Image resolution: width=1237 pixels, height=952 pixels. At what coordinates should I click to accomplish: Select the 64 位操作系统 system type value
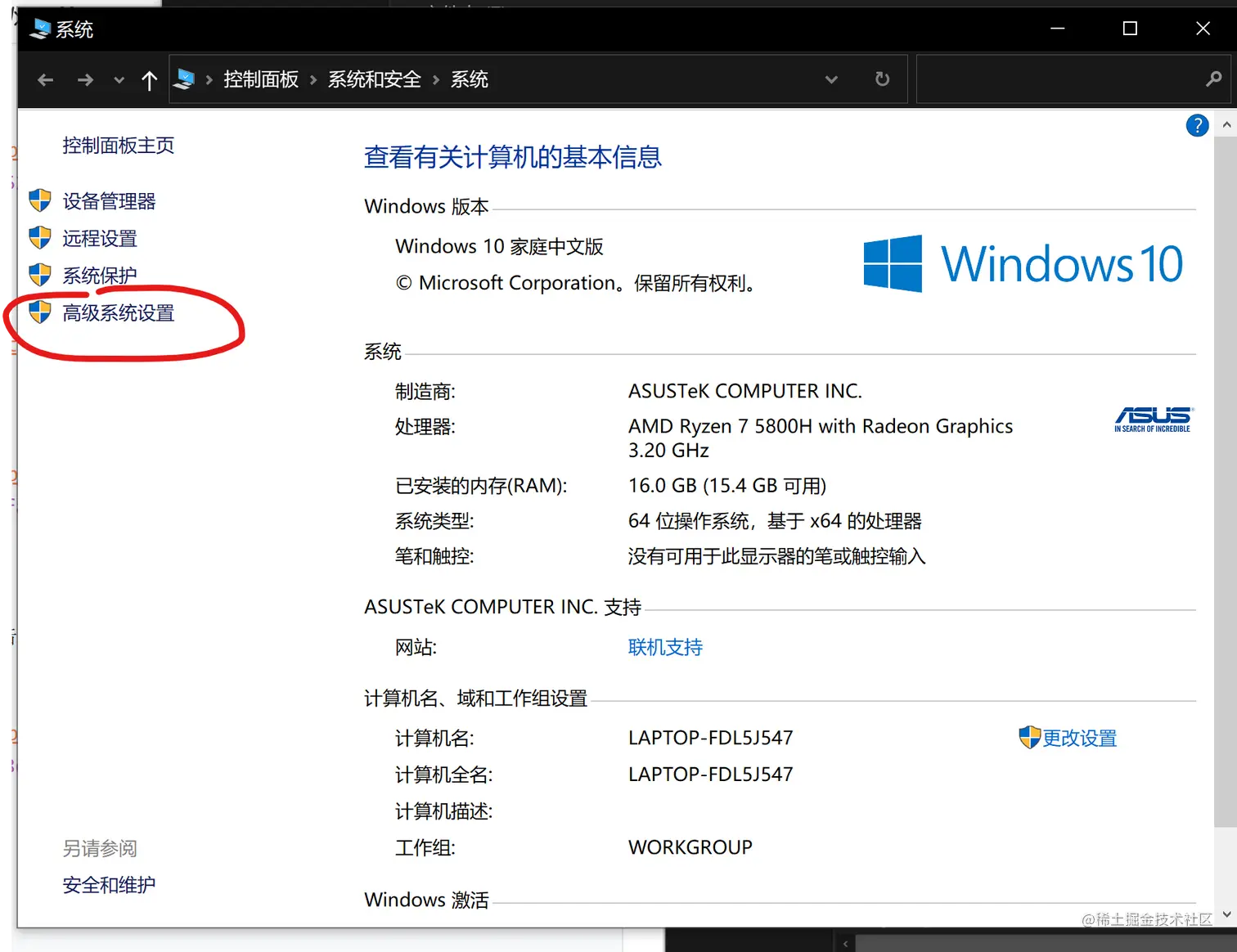point(775,521)
